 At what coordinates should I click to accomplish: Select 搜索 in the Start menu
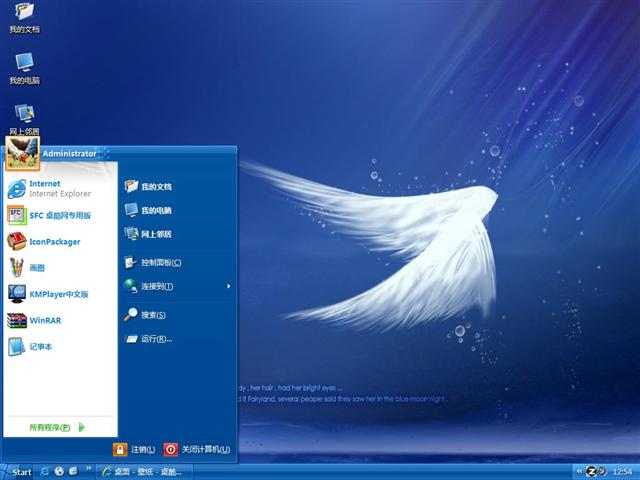tap(152, 314)
